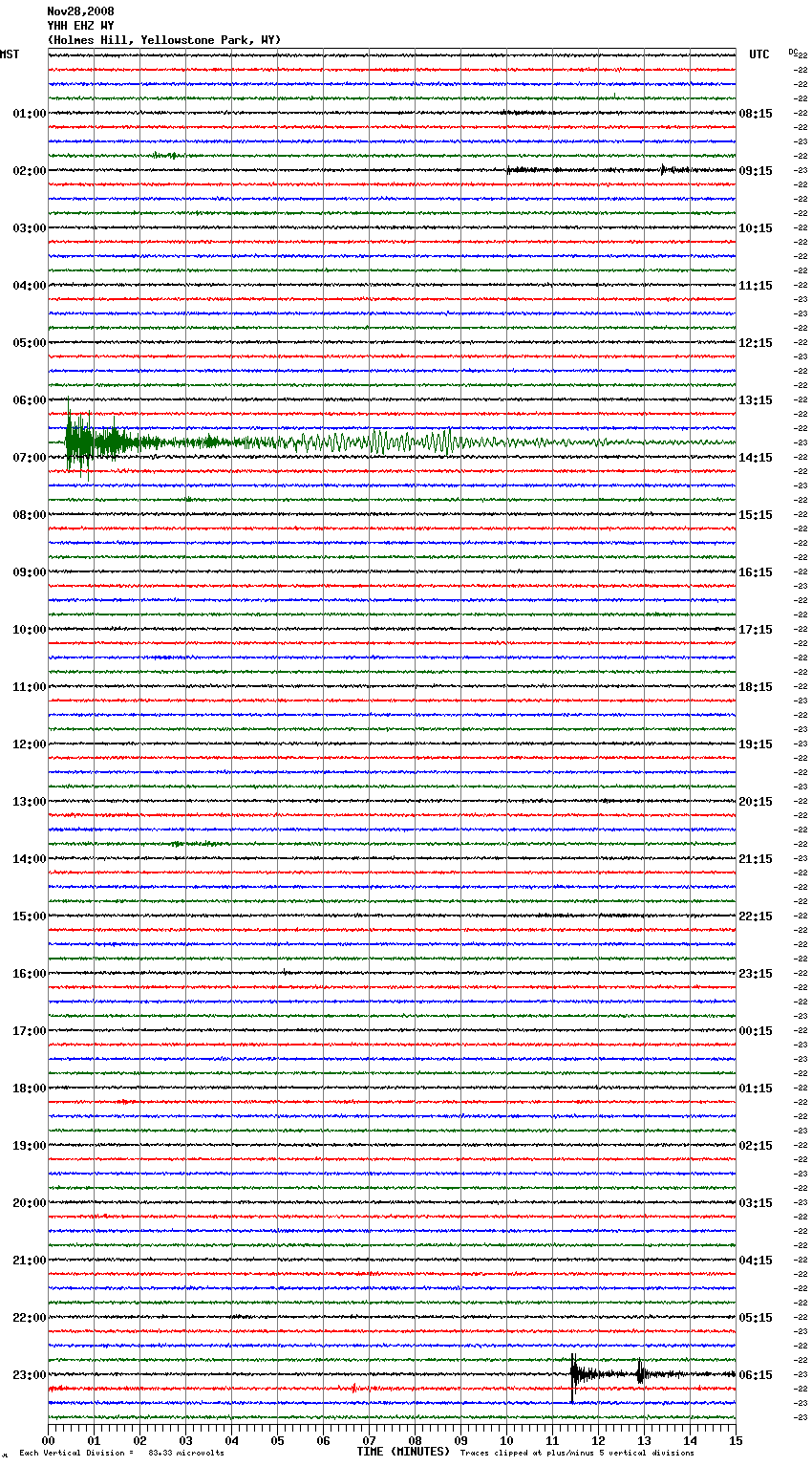This screenshot has width=812, height=1466.
Task: Click the 08:15 UTC time label
Action: coord(756,114)
